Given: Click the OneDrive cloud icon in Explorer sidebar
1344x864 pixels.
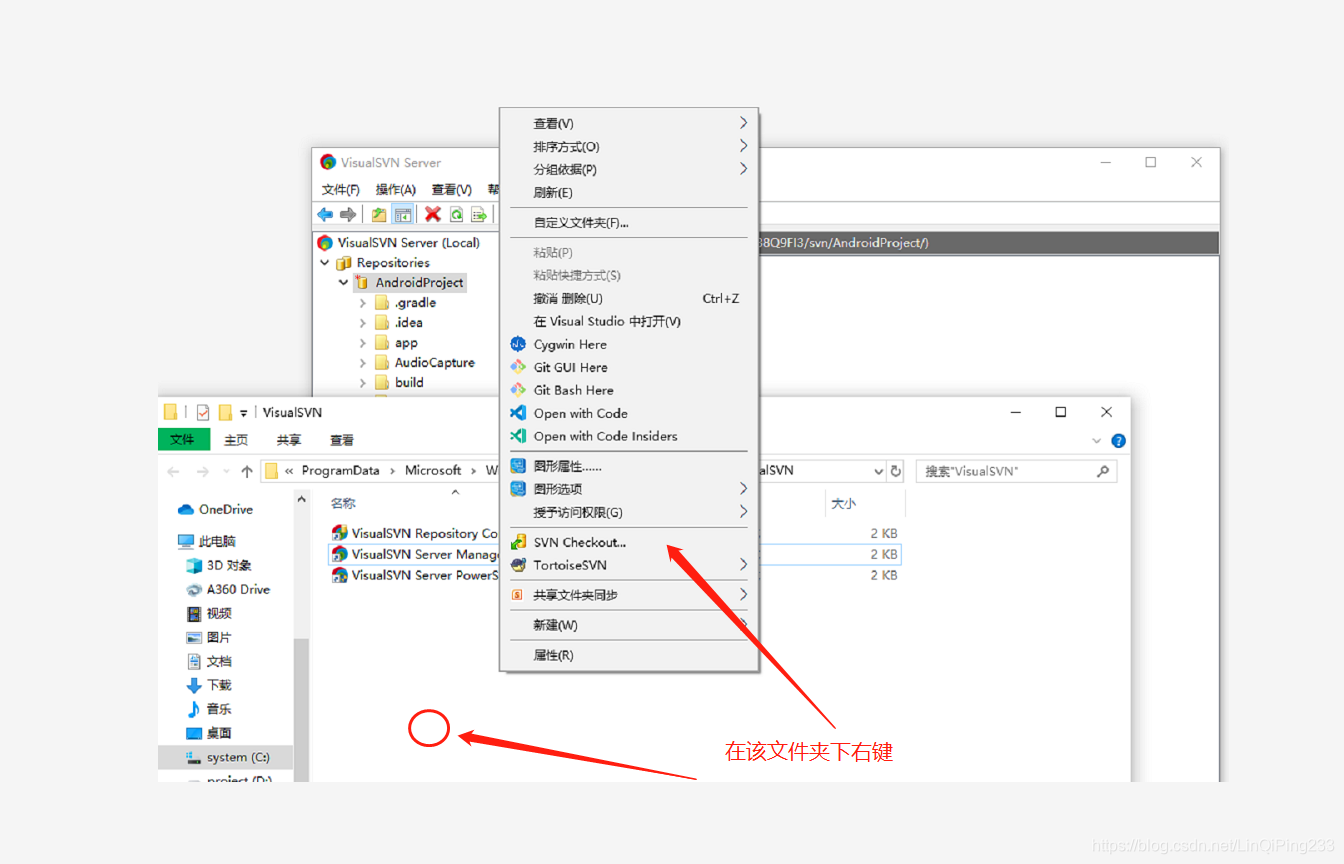Looking at the screenshot, I should click(186, 509).
